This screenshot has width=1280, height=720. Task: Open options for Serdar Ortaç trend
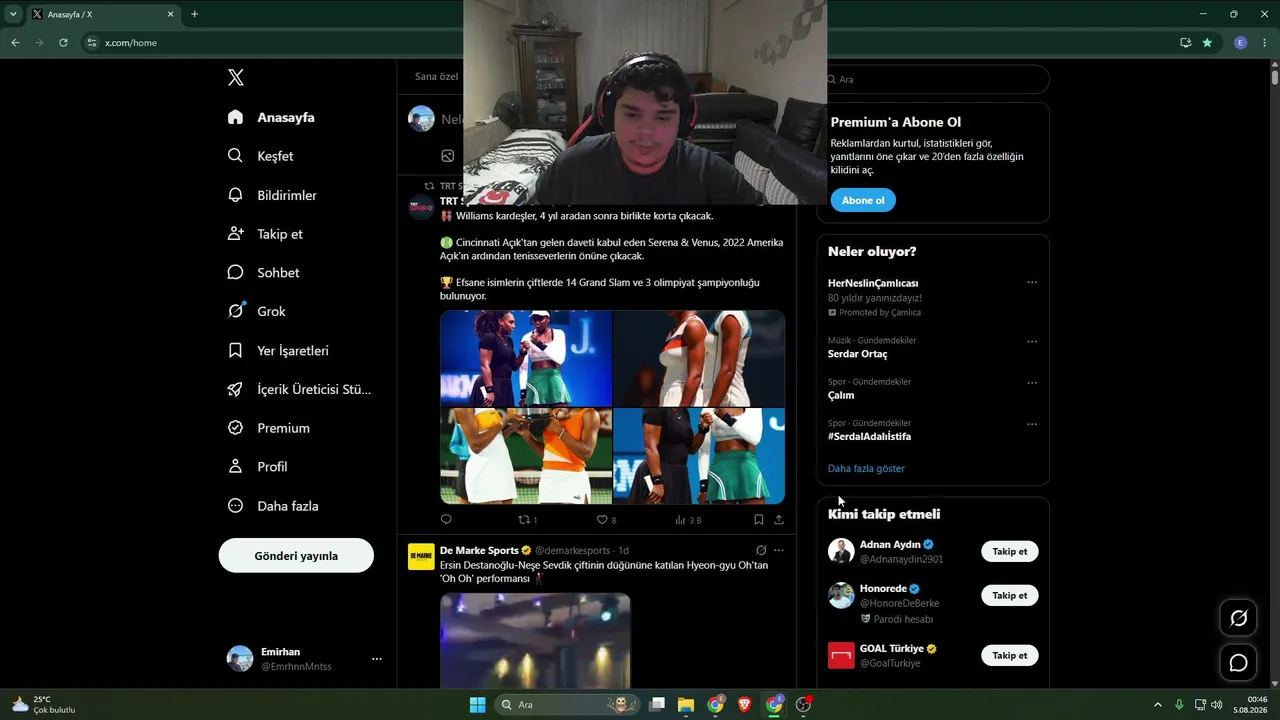coord(1032,342)
